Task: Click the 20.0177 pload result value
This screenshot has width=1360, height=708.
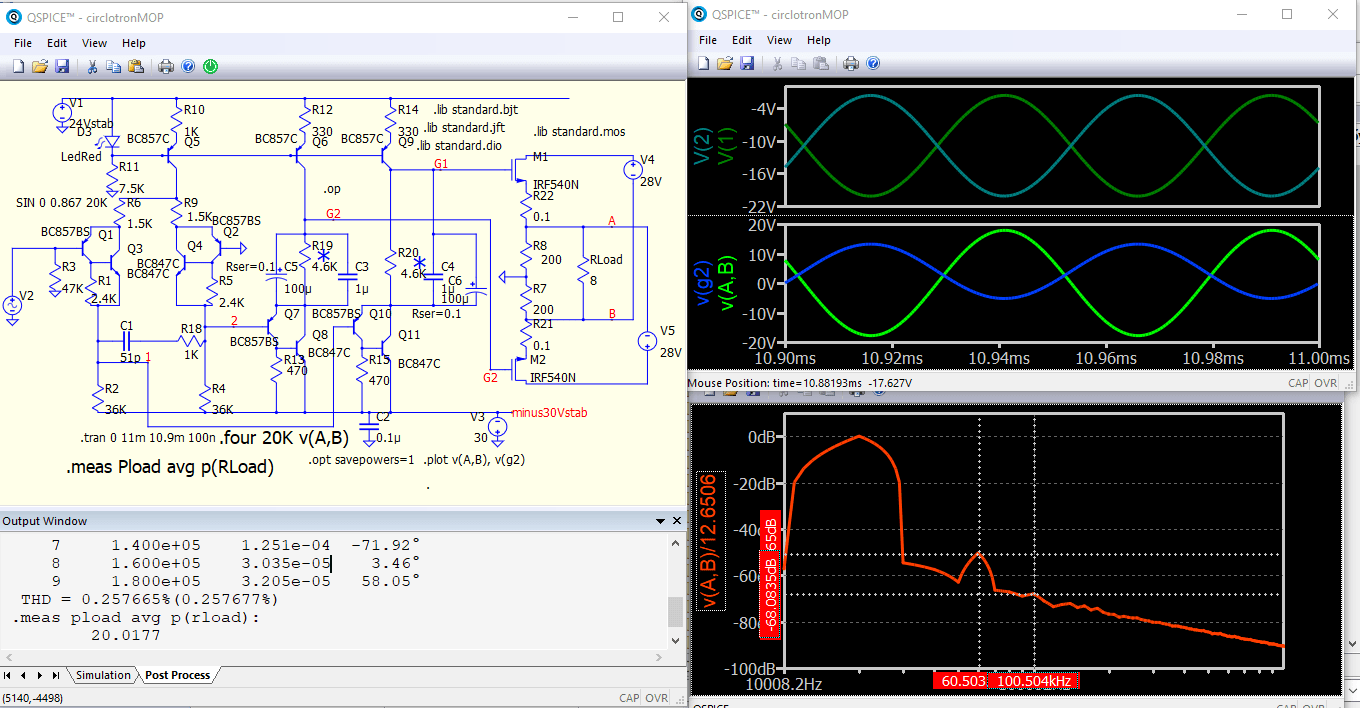Action: (x=125, y=635)
